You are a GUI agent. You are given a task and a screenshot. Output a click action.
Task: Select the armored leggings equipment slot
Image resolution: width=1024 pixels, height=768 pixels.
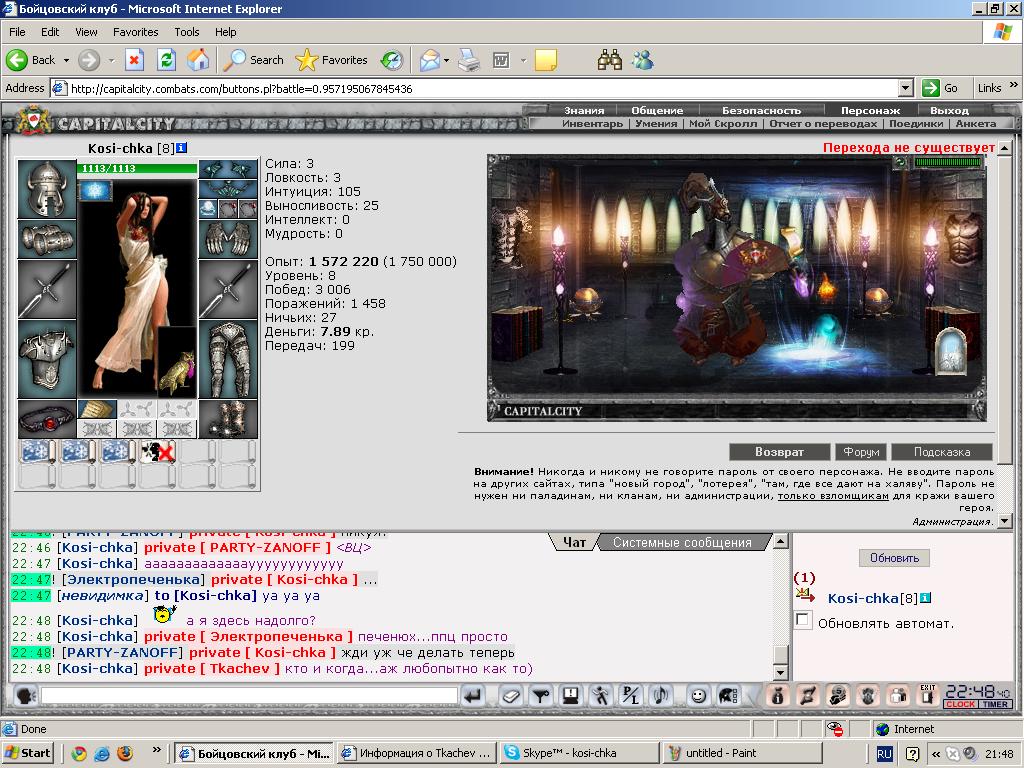pos(228,360)
